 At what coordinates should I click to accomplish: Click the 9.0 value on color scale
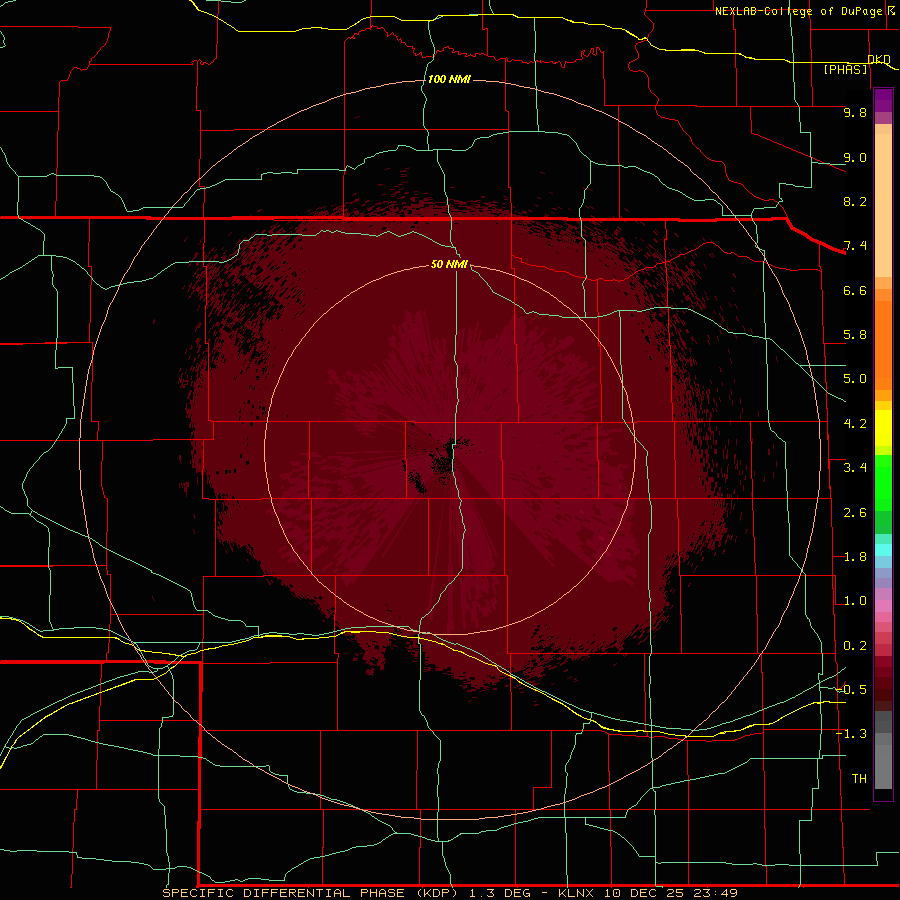pyautogui.click(x=855, y=157)
